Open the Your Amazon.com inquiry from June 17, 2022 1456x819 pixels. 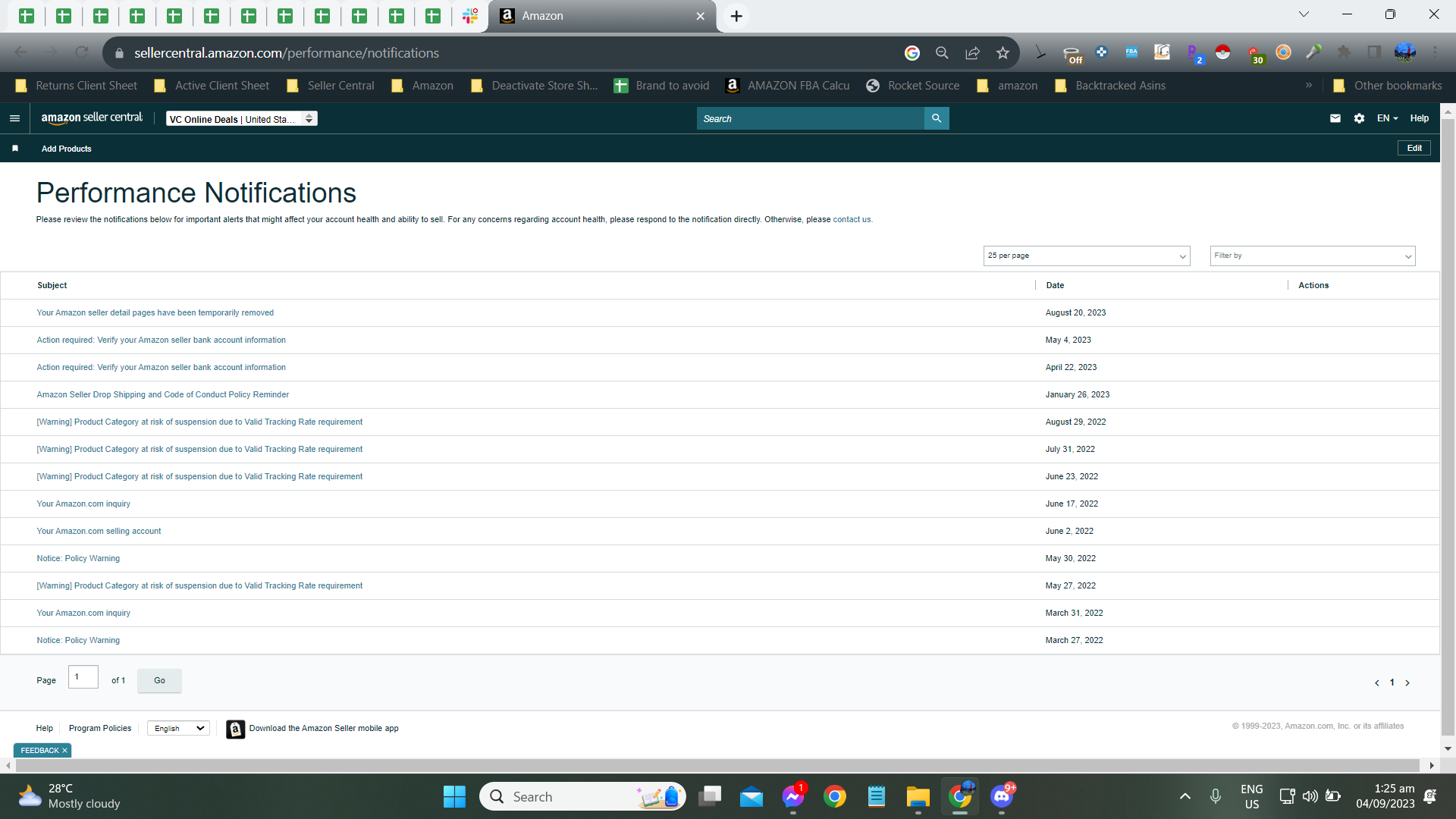pyautogui.click(x=83, y=504)
